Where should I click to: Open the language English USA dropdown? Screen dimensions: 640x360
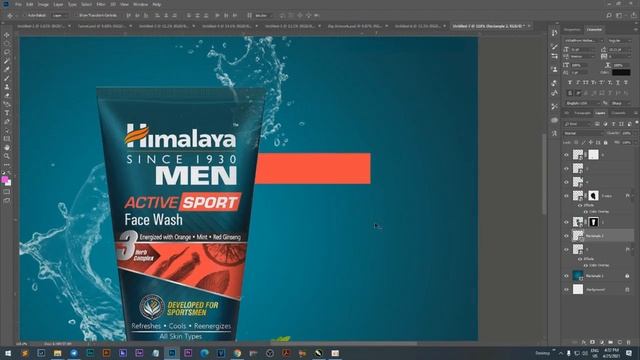(x=582, y=103)
